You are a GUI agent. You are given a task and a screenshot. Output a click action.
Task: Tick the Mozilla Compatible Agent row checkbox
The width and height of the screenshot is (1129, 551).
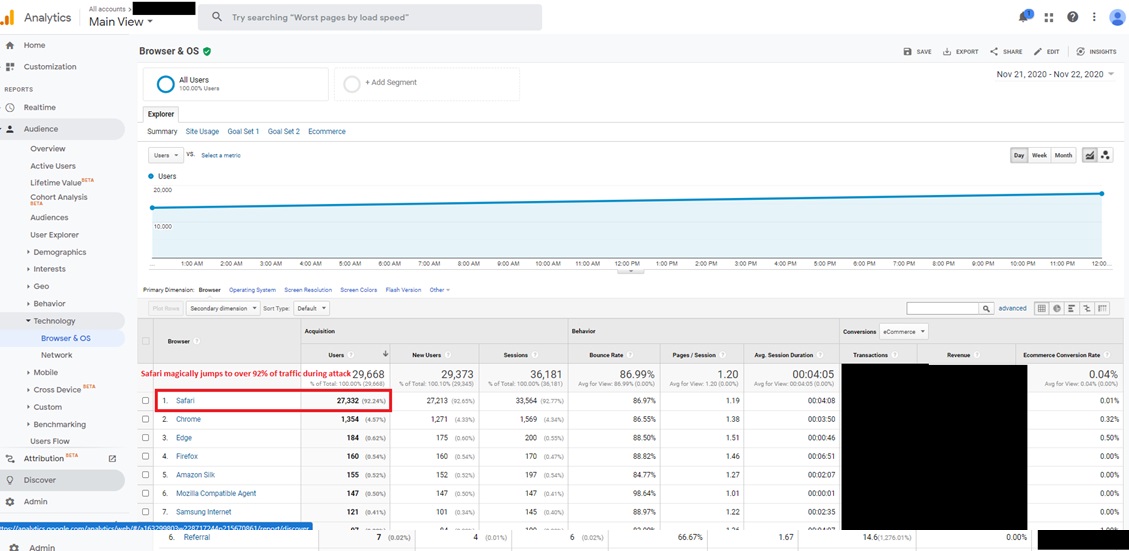click(x=146, y=493)
